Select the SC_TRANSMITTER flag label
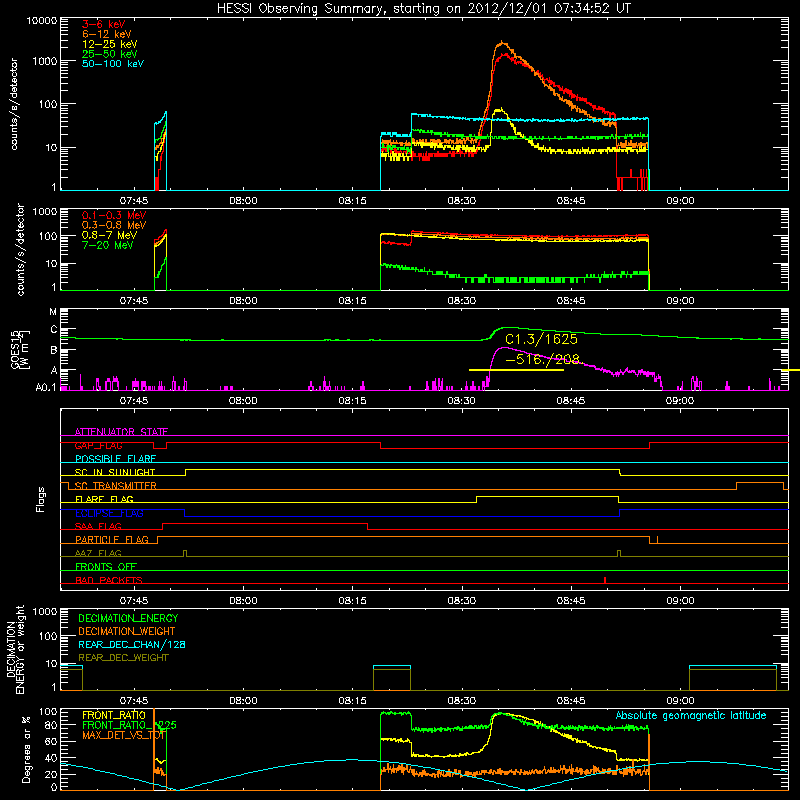This screenshot has height=800, width=800. (x=116, y=486)
